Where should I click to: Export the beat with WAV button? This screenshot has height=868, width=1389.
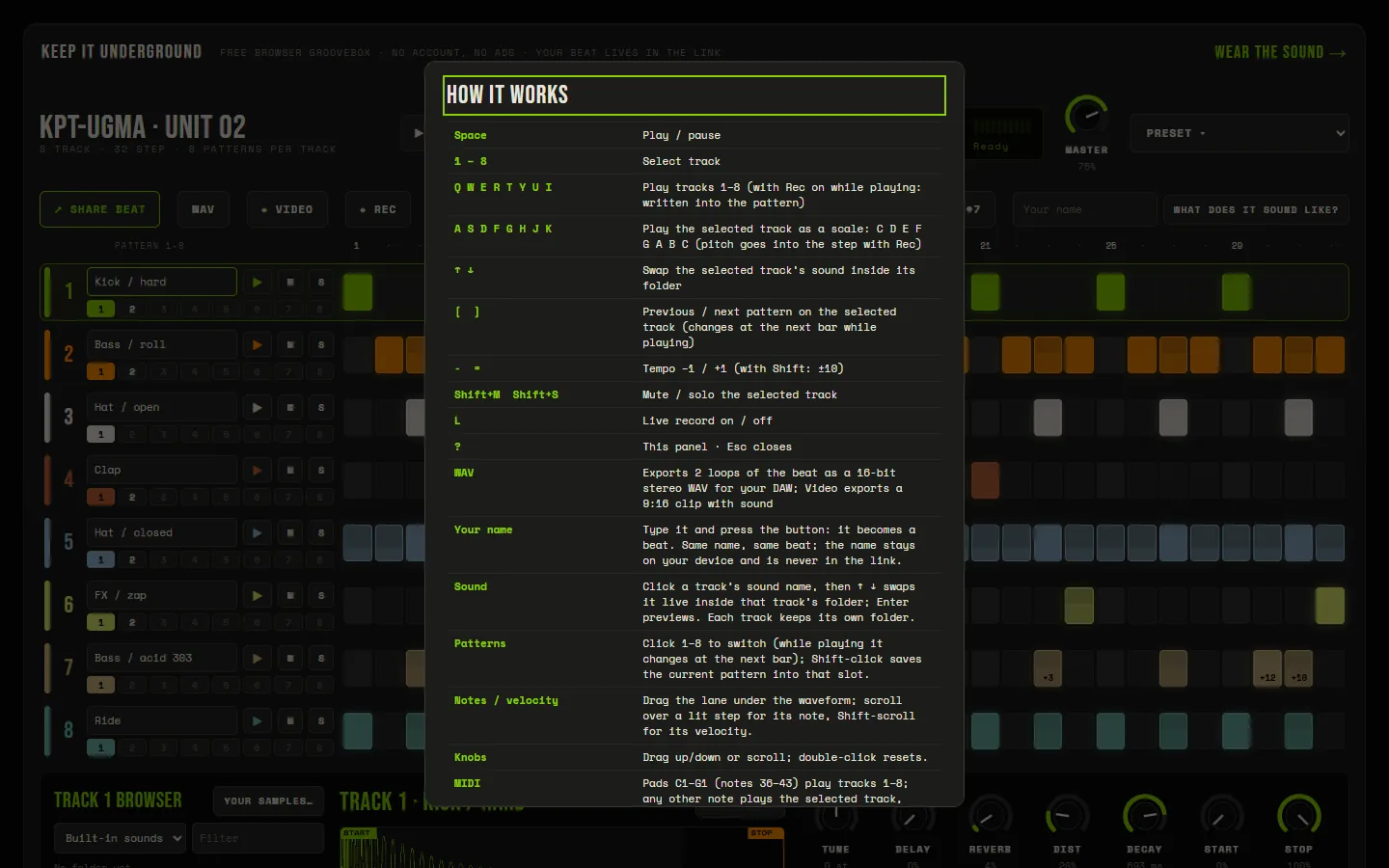[203, 209]
